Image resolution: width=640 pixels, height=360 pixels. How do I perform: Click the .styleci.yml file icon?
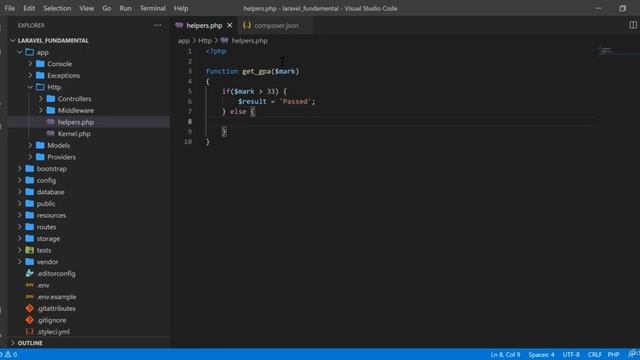coord(29,331)
